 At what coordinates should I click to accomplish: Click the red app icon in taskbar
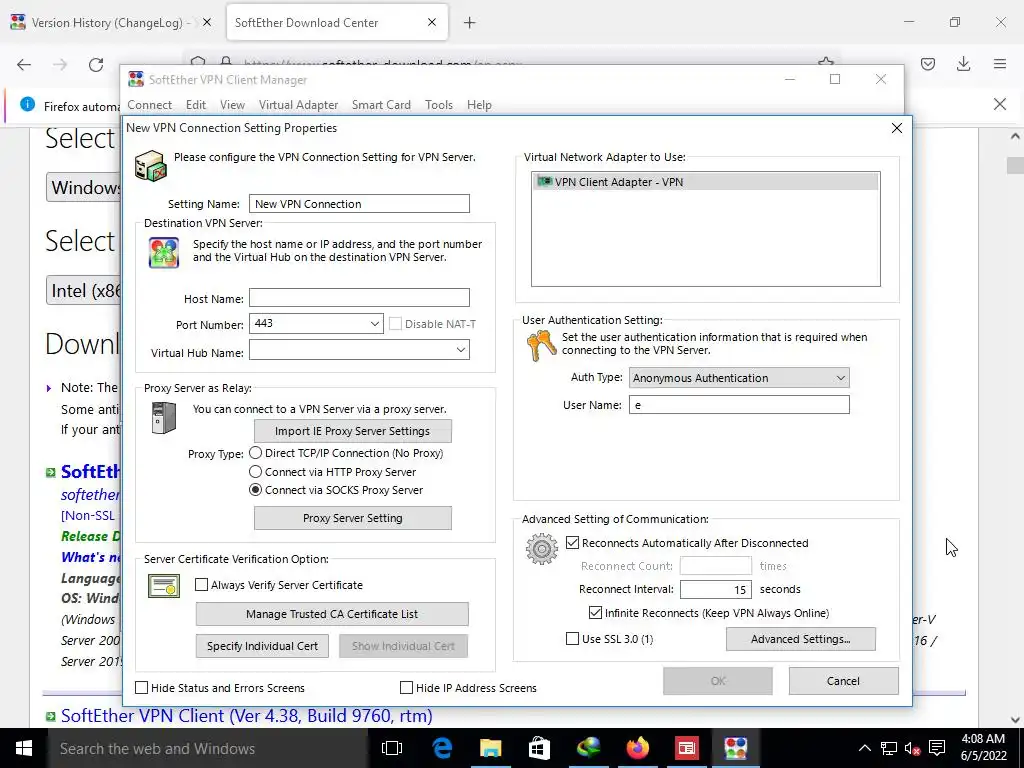coord(686,748)
